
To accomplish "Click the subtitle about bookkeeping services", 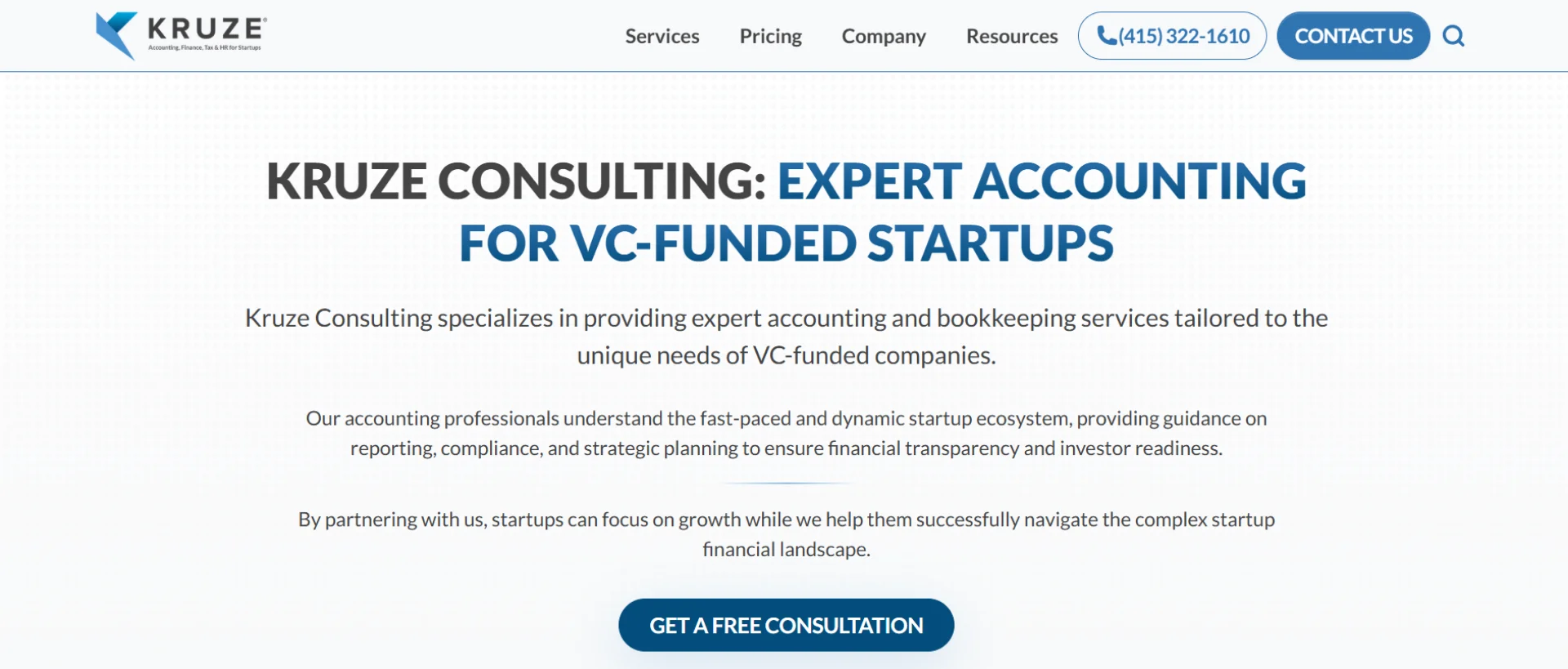I will click(786, 337).
